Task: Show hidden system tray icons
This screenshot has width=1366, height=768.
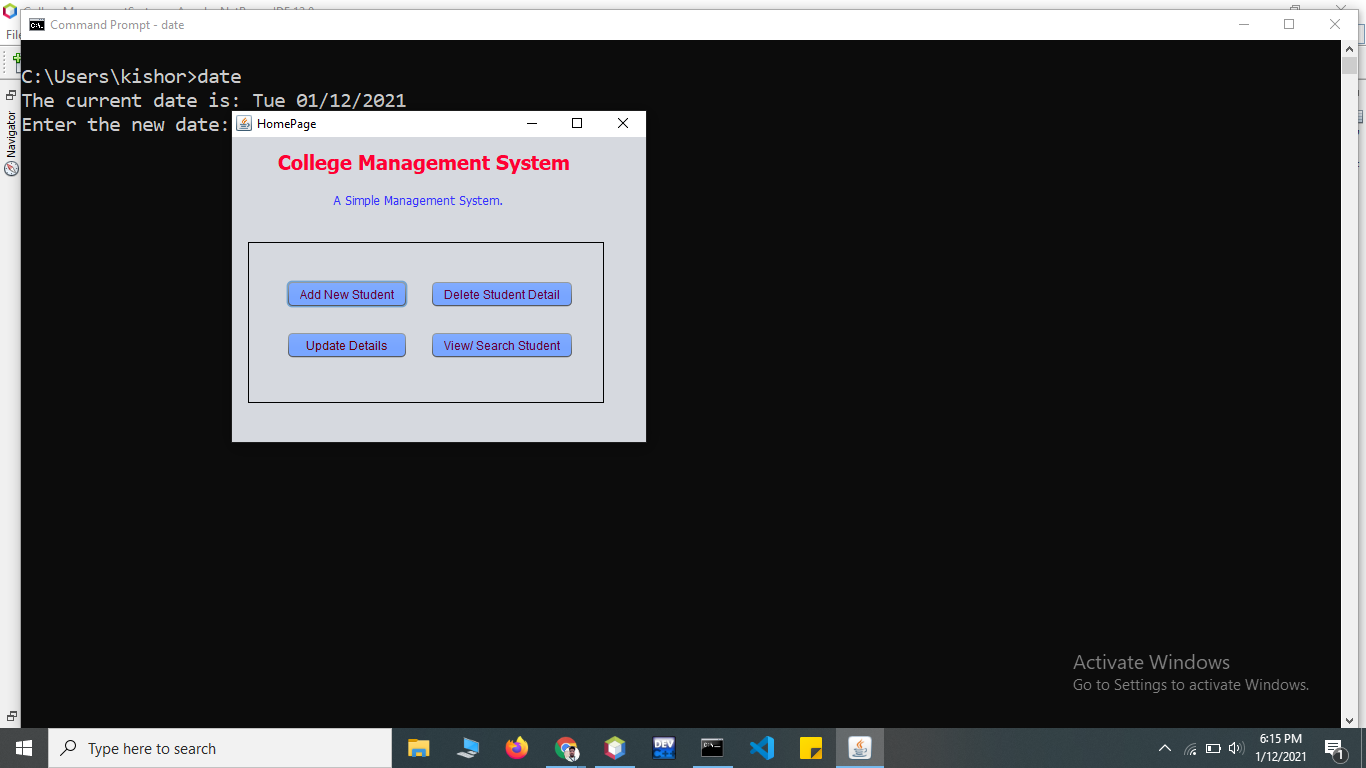Action: tap(1165, 748)
